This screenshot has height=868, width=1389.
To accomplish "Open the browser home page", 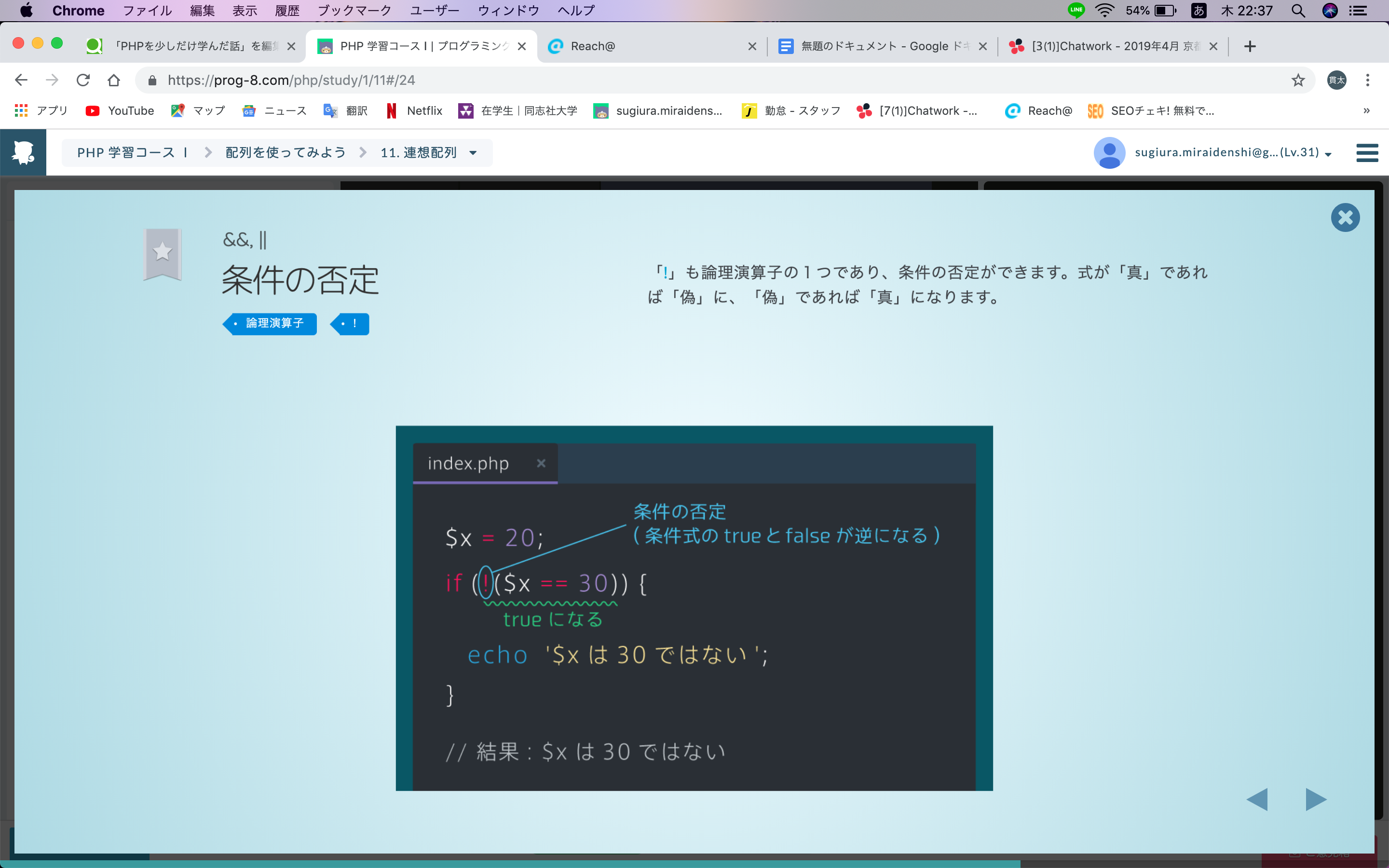I will pos(114,80).
